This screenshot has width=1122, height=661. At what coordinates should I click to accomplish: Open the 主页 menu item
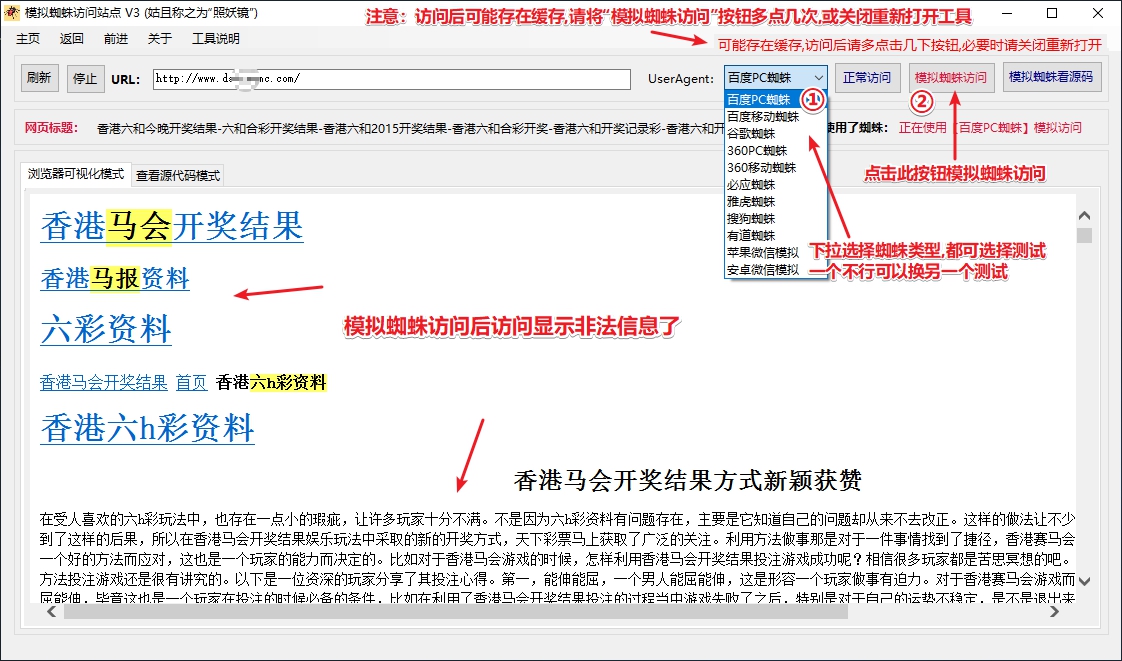[28, 39]
